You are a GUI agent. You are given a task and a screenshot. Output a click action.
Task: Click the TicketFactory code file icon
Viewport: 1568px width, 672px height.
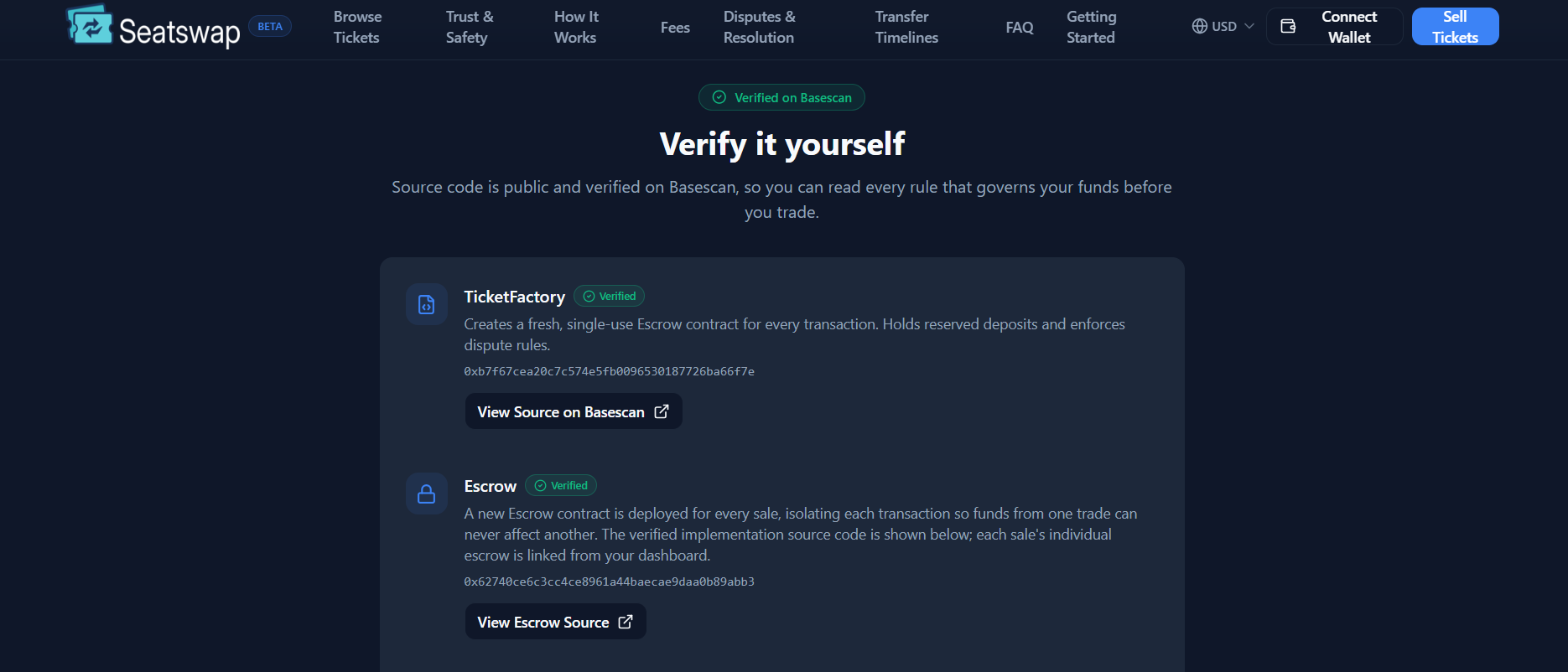427,304
